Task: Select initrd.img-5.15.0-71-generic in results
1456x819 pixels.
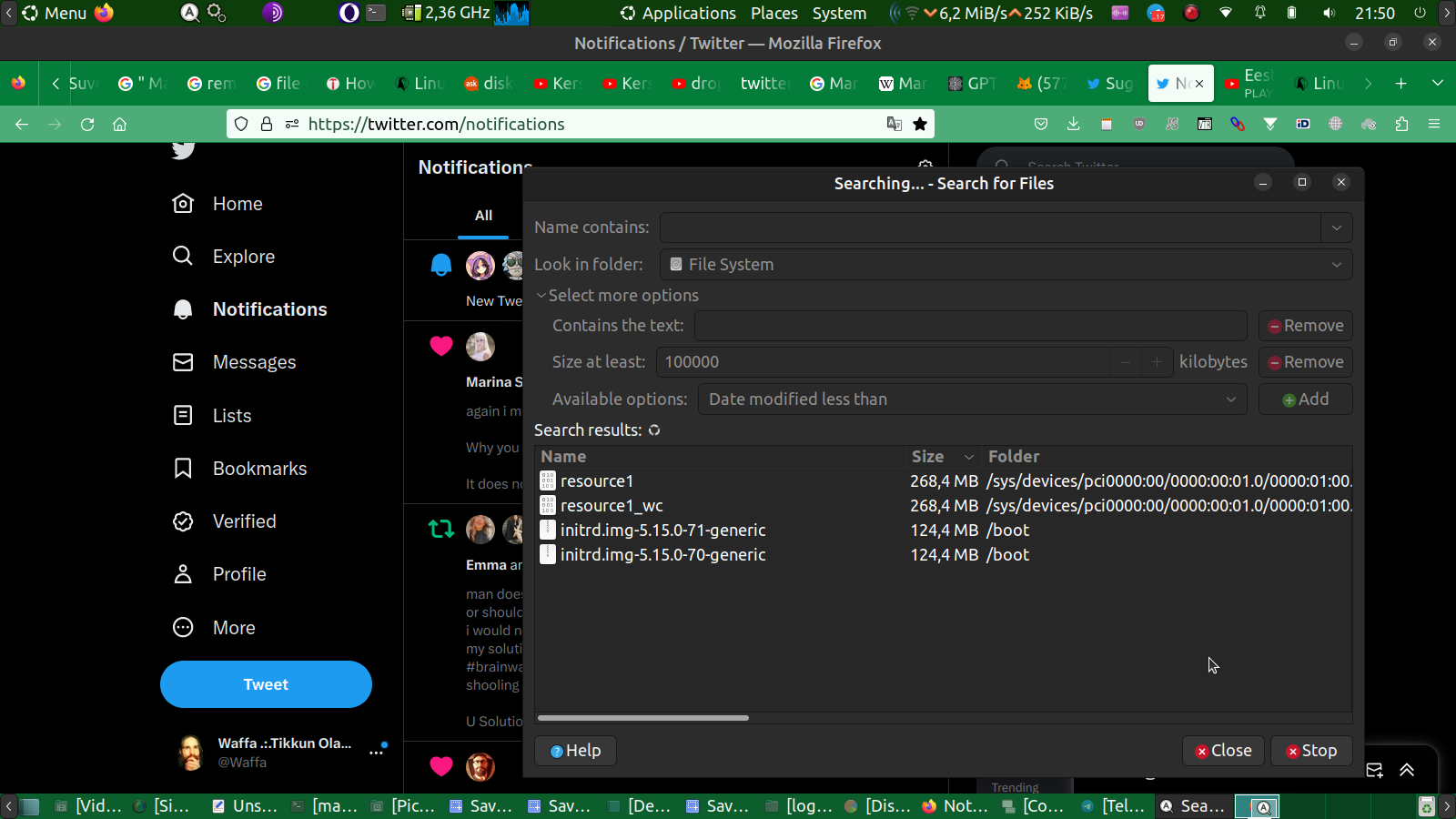Action: pyautogui.click(x=944, y=531)
